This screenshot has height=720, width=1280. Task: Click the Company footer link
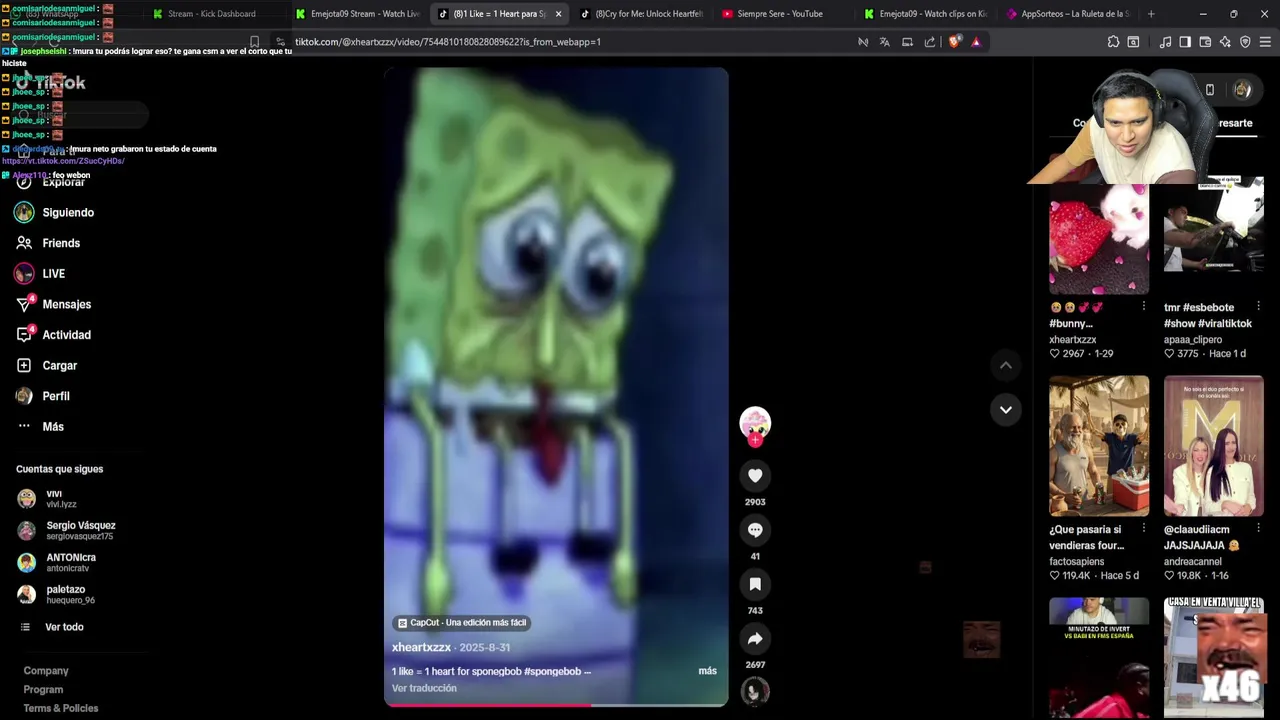pyautogui.click(x=46, y=671)
